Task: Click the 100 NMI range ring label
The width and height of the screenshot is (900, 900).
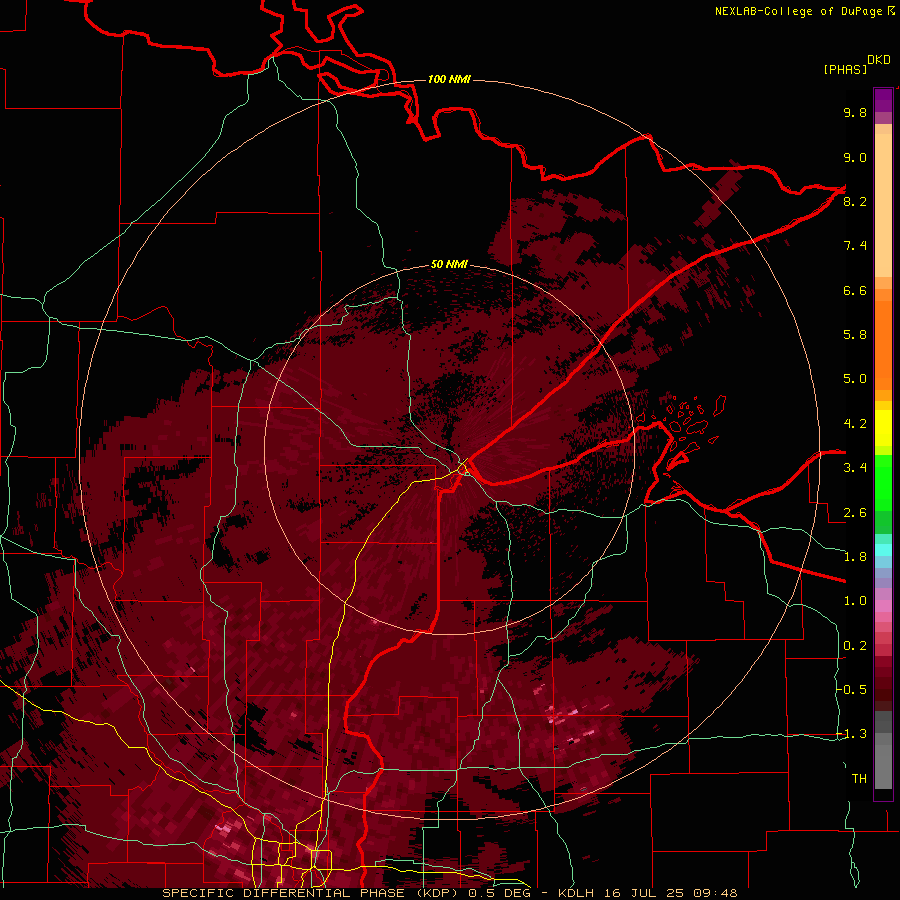Action: pos(449,79)
